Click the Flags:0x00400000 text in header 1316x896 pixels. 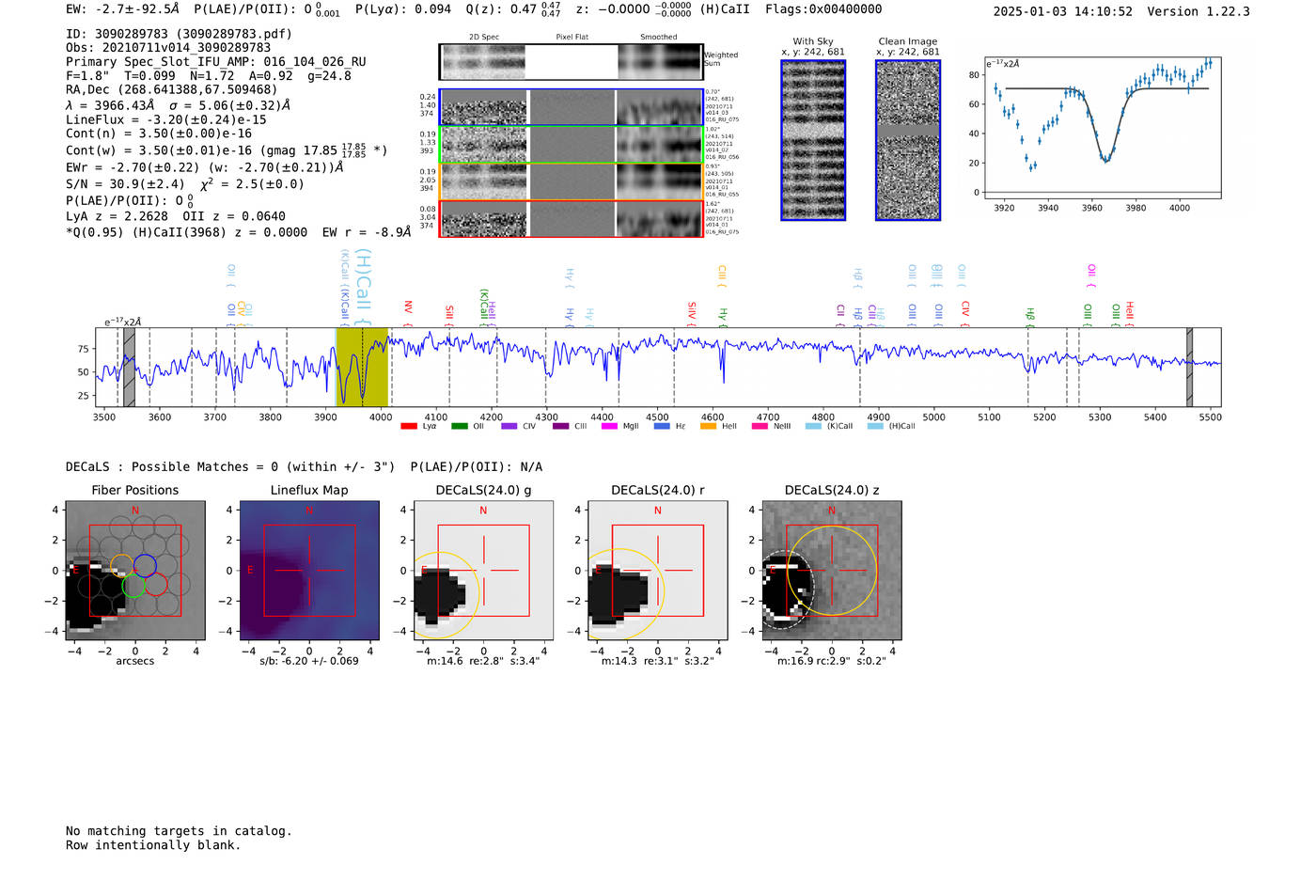click(x=823, y=9)
